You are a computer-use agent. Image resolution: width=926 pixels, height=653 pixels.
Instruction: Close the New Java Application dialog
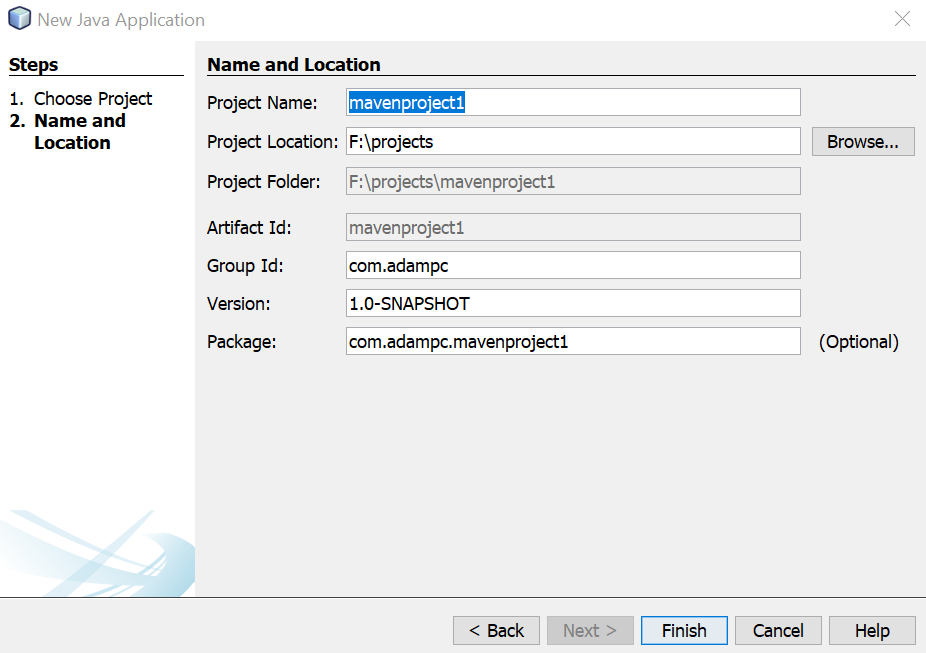pos(902,18)
